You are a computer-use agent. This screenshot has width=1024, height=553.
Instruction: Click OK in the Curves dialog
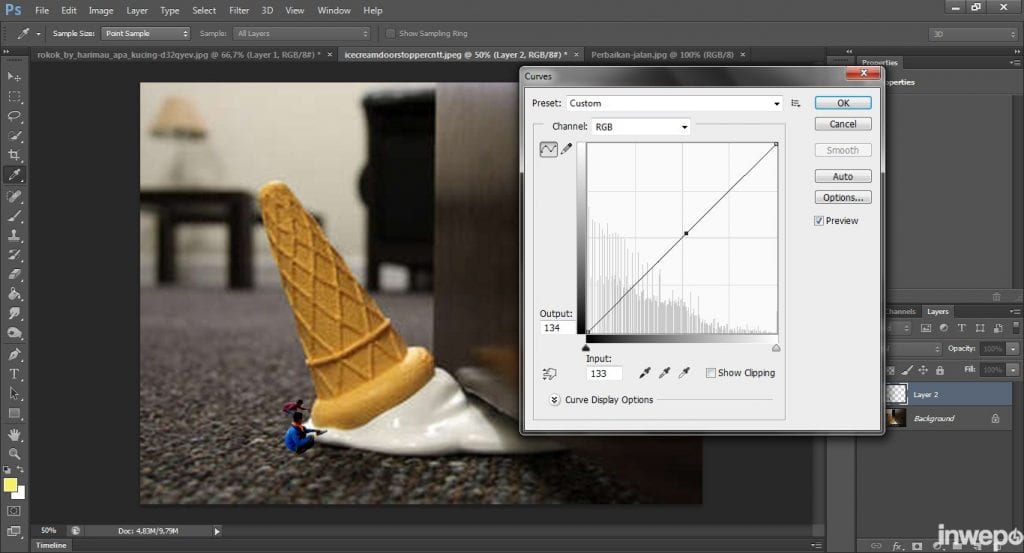tap(842, 103)
